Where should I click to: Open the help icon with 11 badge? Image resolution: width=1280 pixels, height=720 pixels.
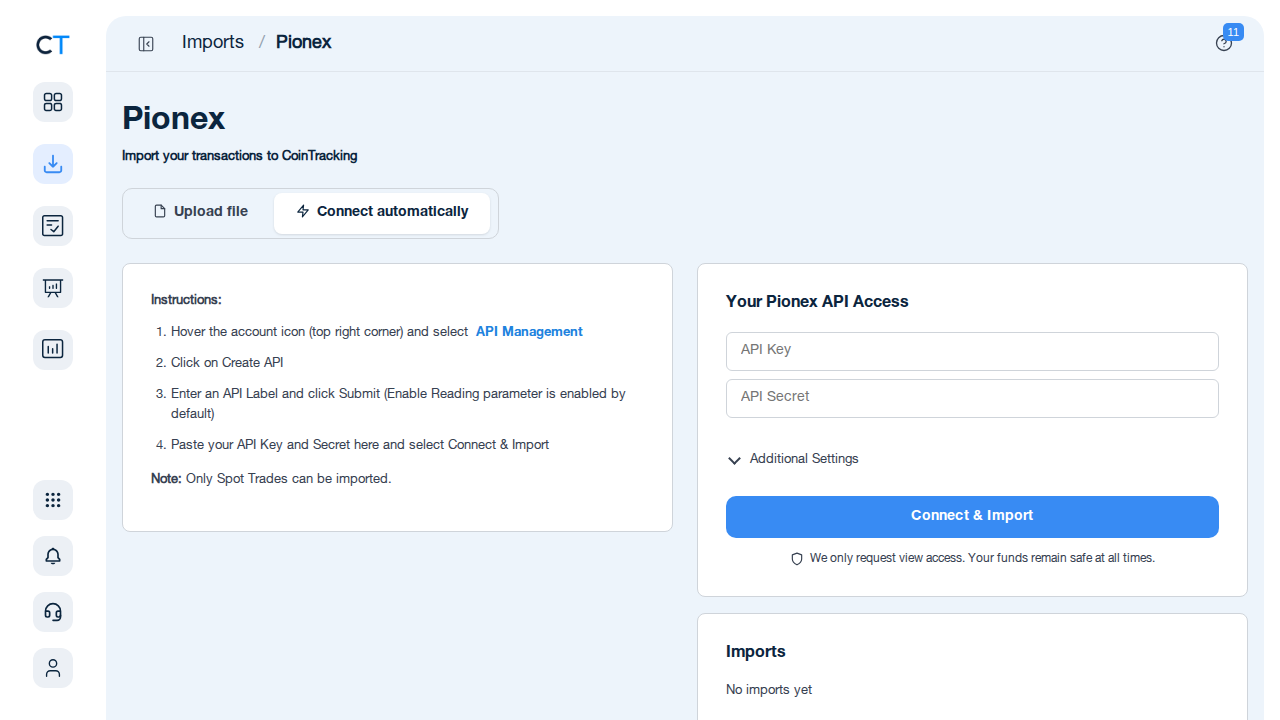click(x=1224, y=43)
